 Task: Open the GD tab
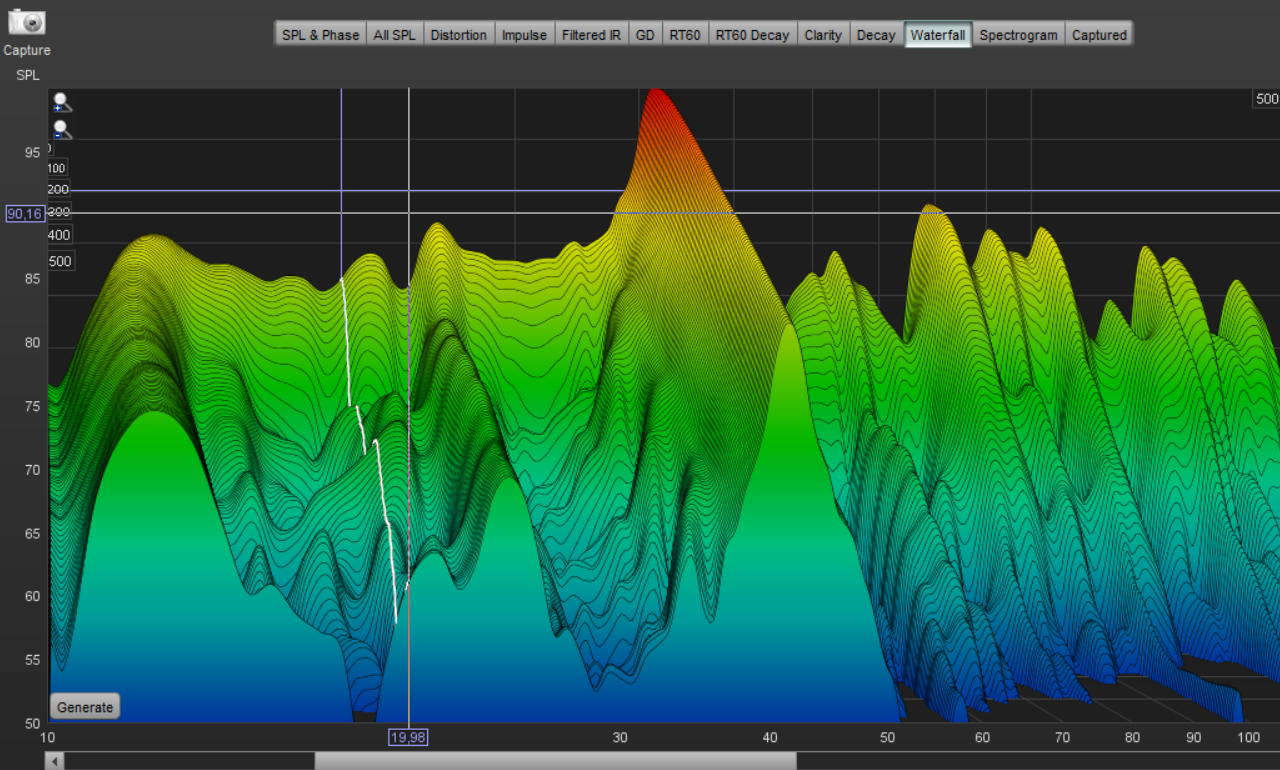coord(645,35)
